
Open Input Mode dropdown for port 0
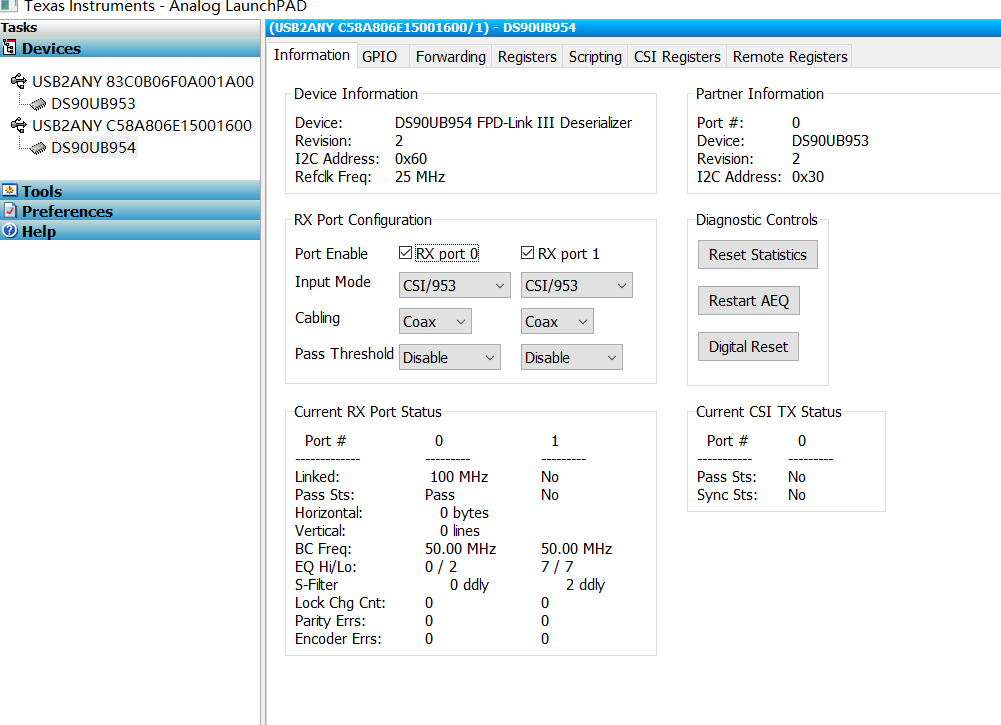tap(455, 285)
